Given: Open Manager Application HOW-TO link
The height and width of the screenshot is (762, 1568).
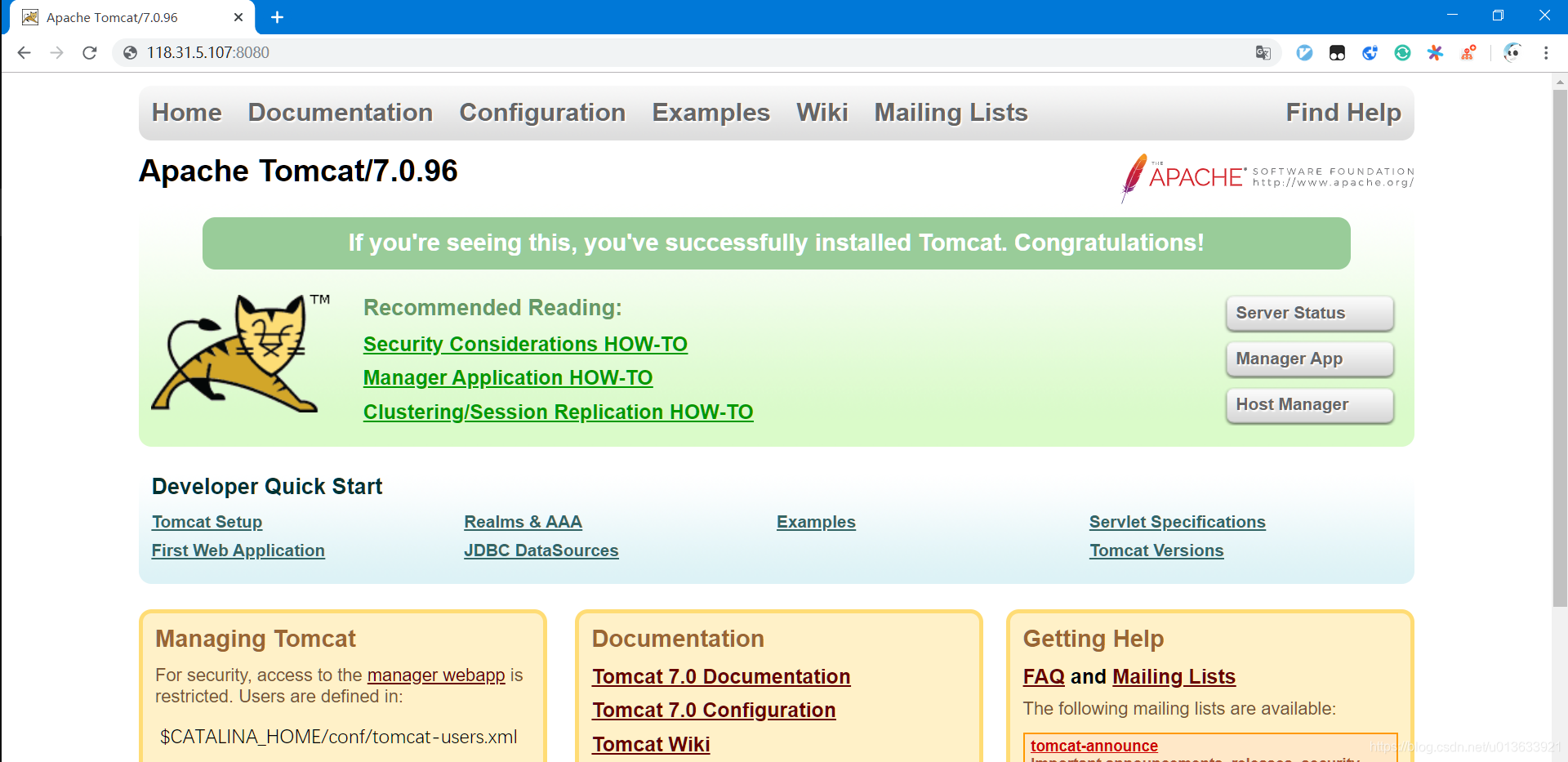Looking at the screenshot, I should pos(508,378).
